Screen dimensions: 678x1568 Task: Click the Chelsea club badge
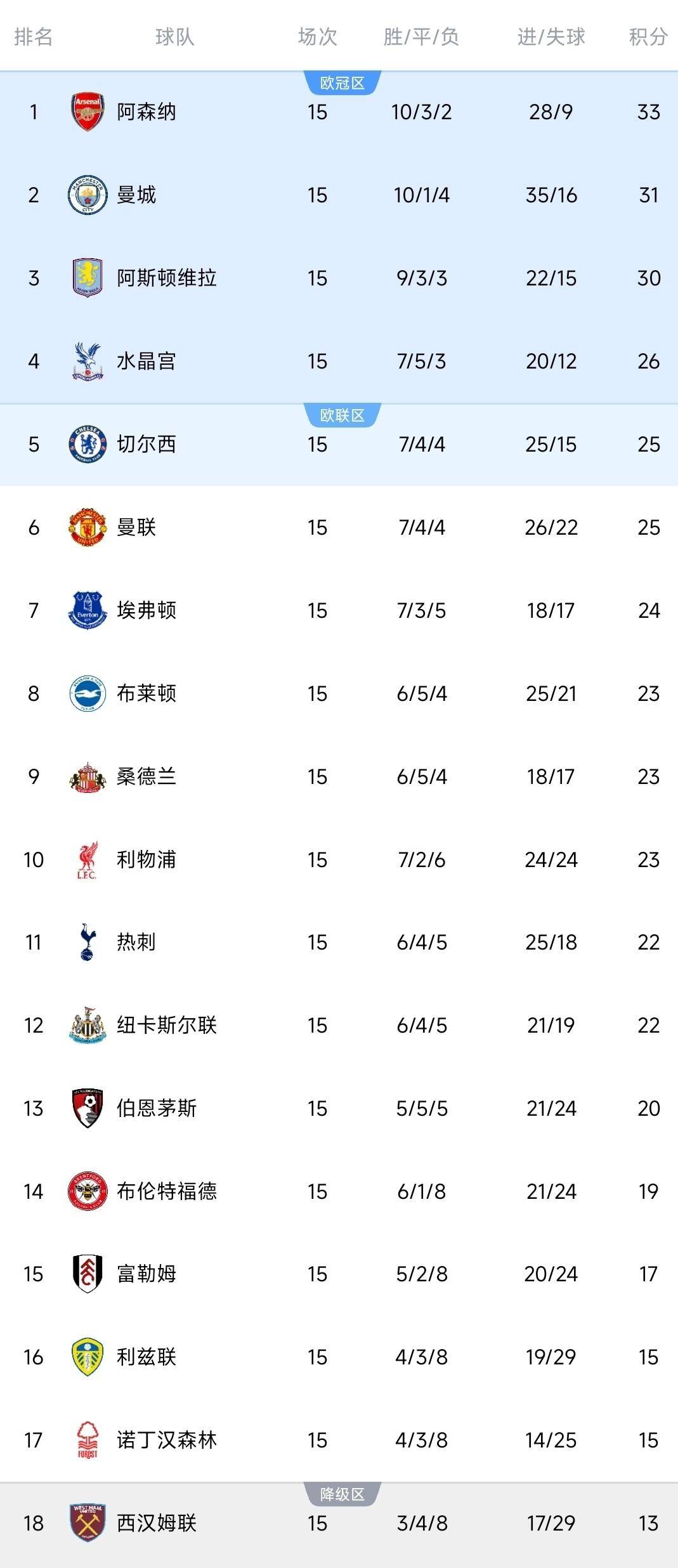tap(88, 444)
